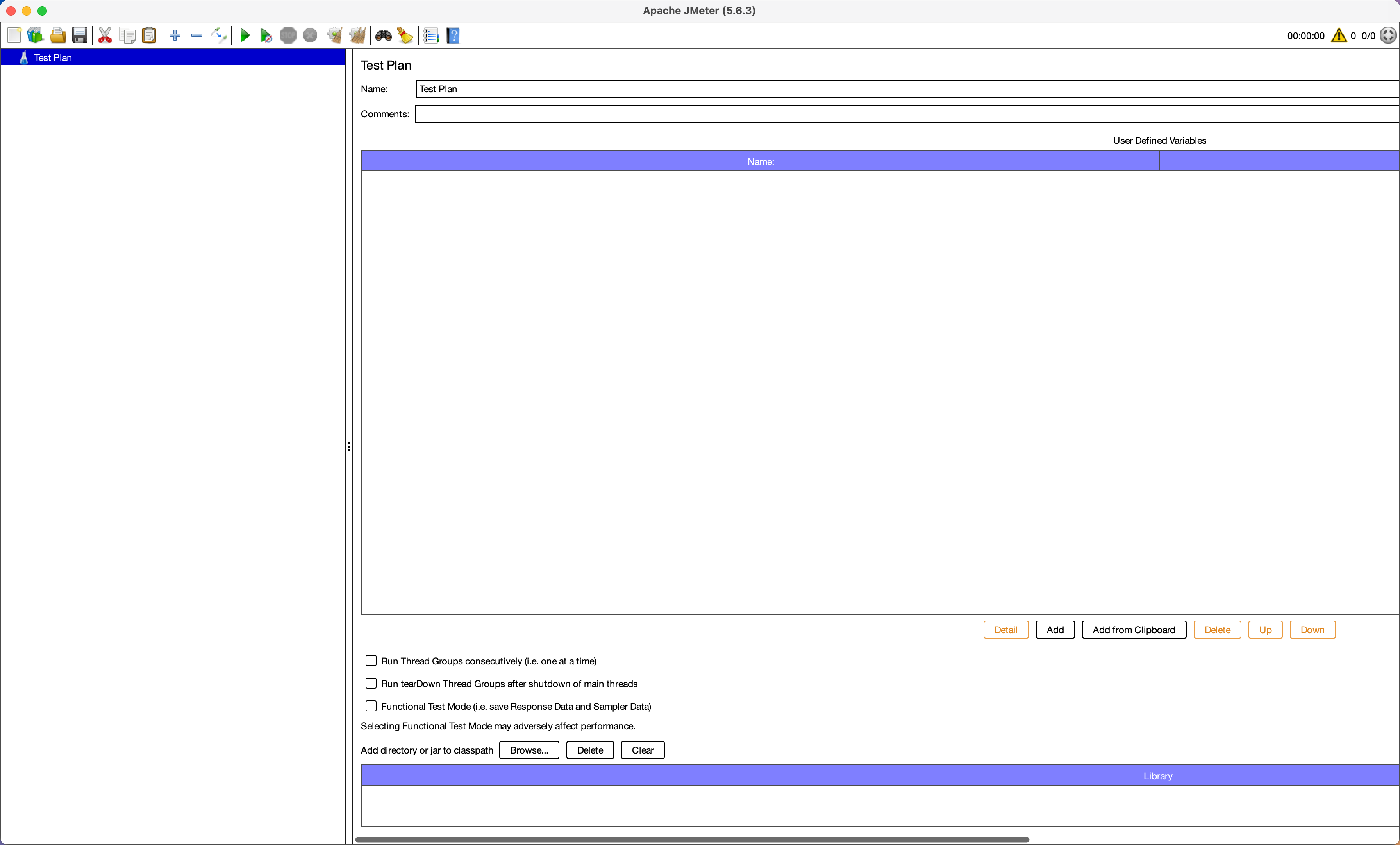
Task: Click the horizontal scrollbar at bottom
Action: (692, 839)
